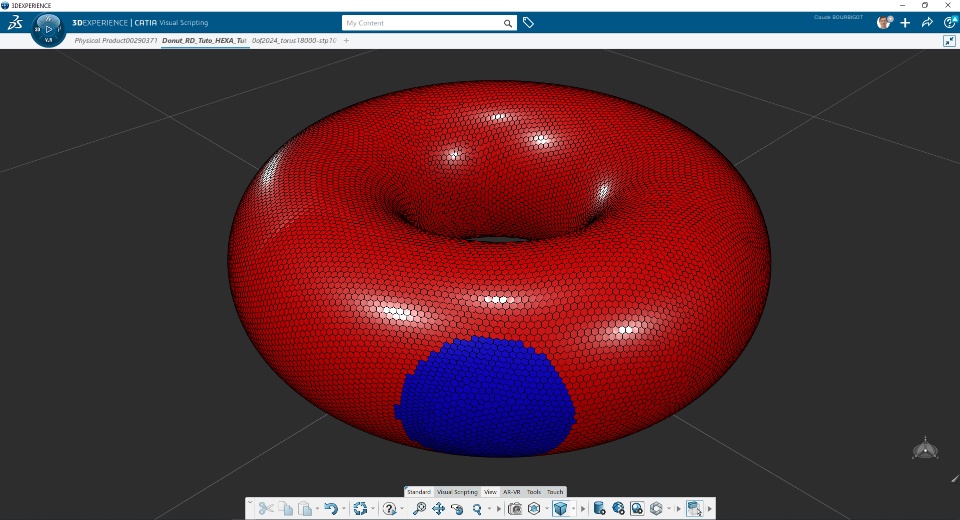Expand the Update dropdown arrow
This screenshot has height=520, width=960.
[x=373, y=509]
